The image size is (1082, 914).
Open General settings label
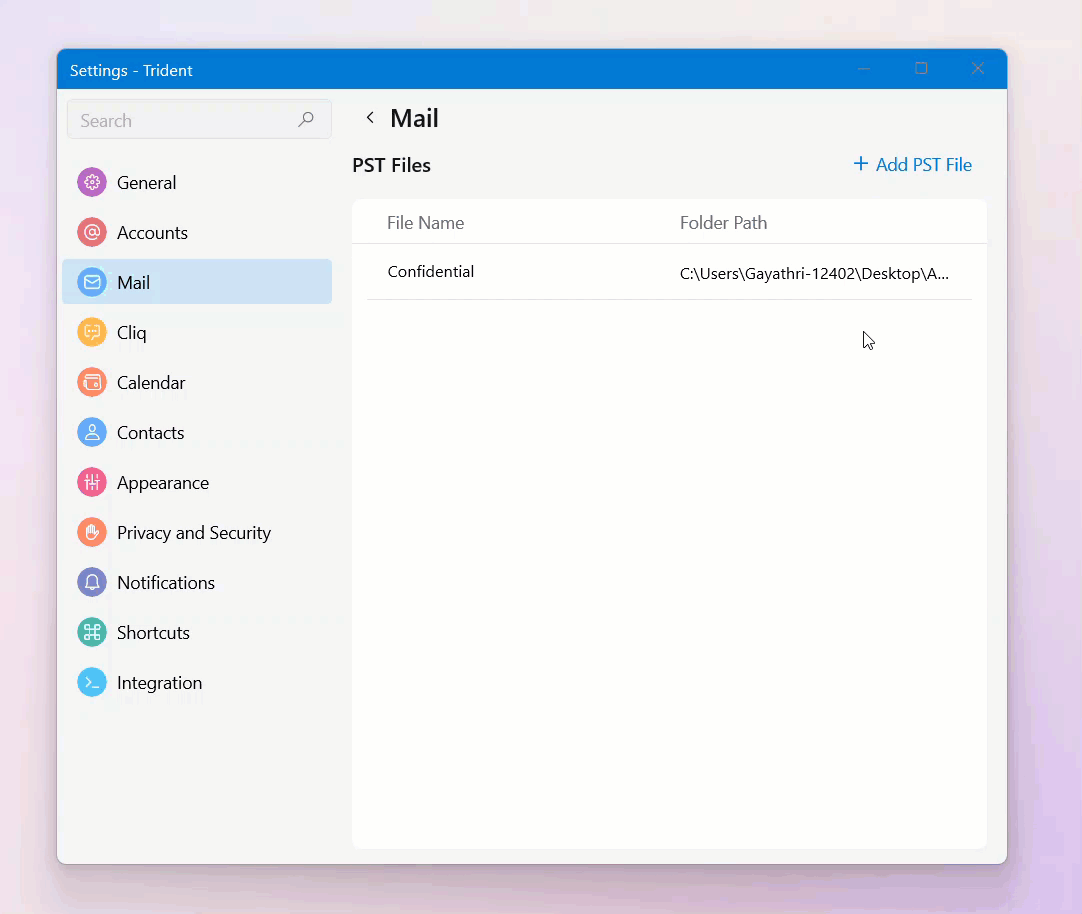tap(146, 183)
